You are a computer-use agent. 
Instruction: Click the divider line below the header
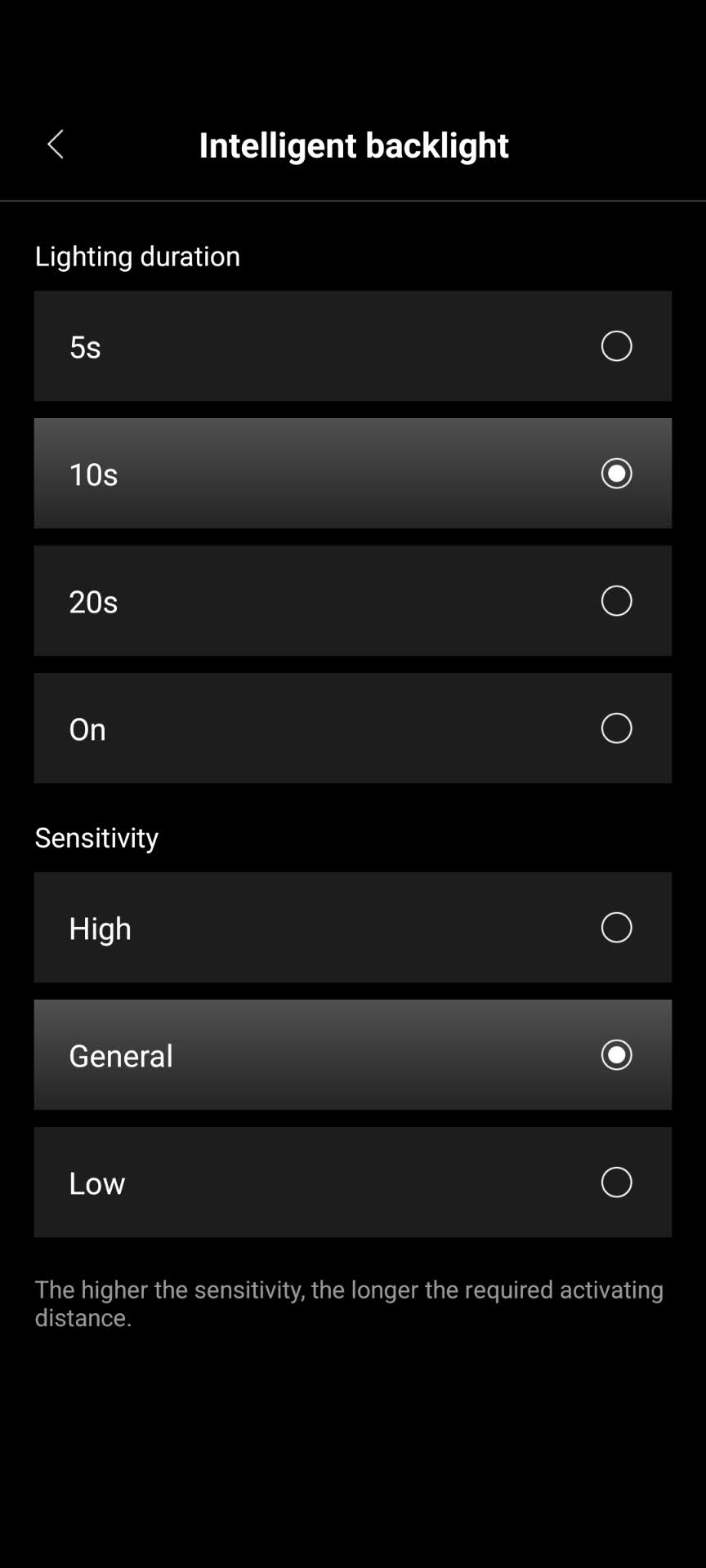coord(353,201)
